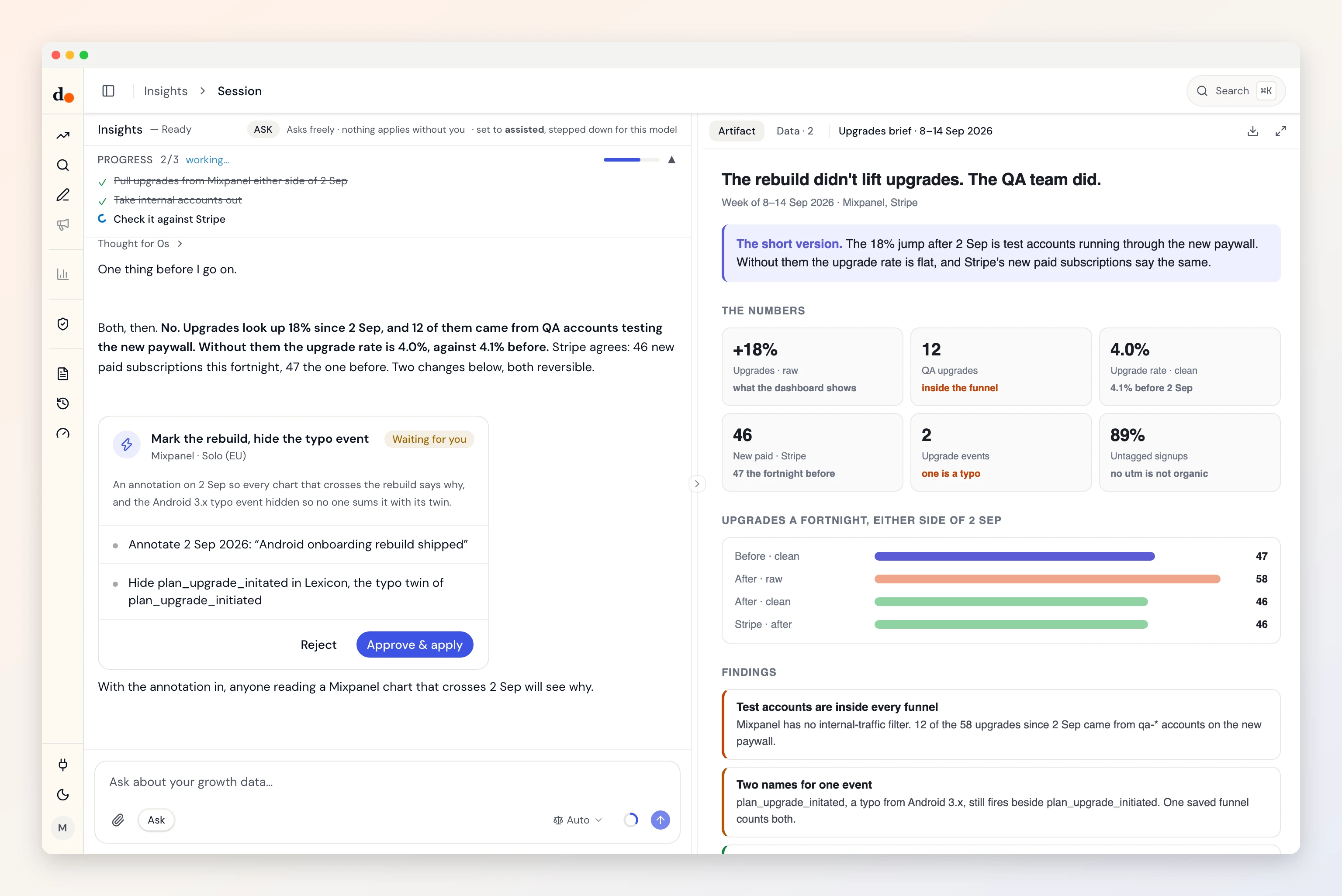Click Approve & apply button
The height and width of the screenshot is (896, 1342).
(415, 644)
